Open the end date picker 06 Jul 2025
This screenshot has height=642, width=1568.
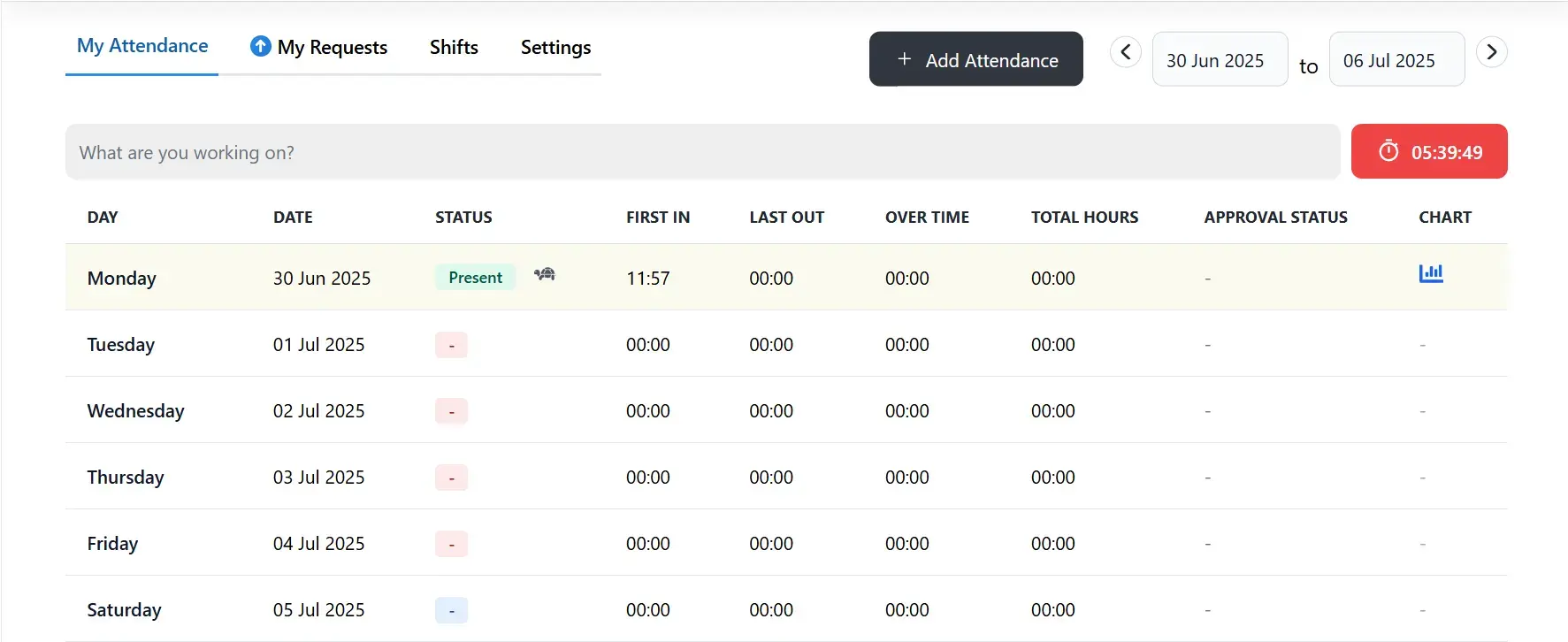coord(1396,59)
